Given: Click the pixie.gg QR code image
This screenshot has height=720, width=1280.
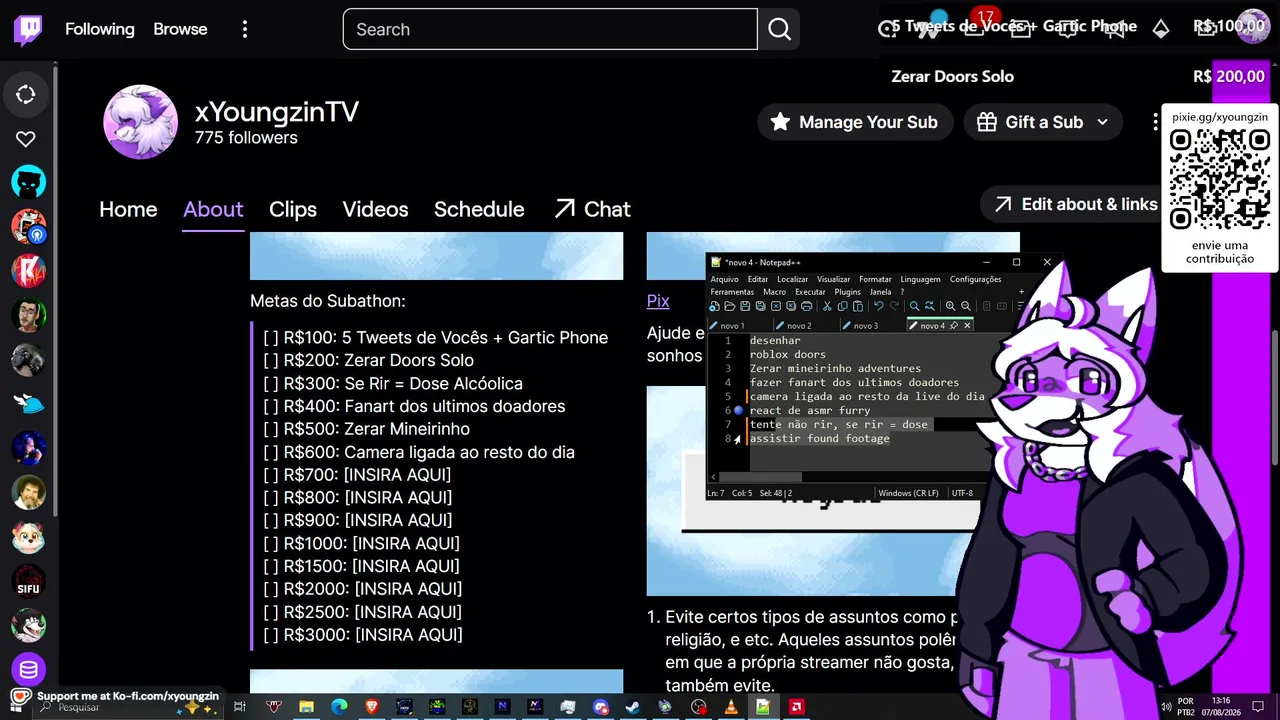Looking at the screenshot, I should 1220,180.
